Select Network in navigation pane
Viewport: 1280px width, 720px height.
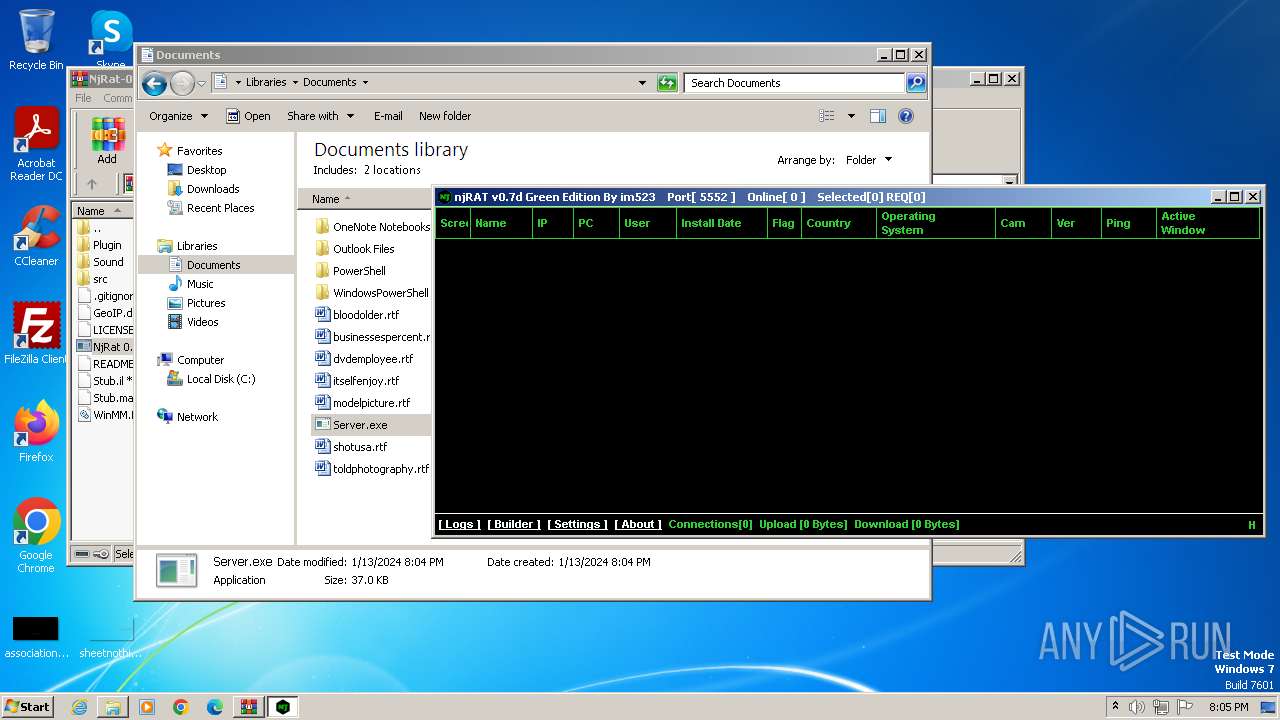pyautogui.click(x=187, y=417)
